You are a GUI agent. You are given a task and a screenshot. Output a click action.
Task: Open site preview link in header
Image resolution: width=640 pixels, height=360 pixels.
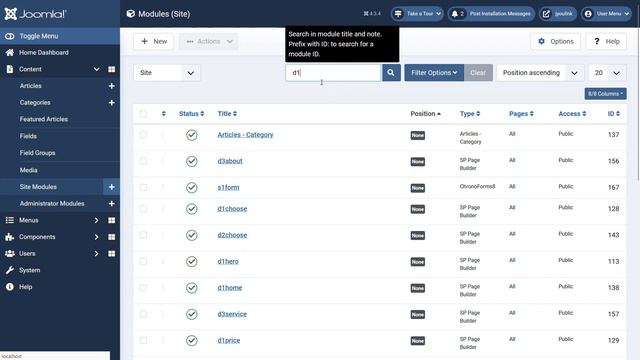[558, 14]
